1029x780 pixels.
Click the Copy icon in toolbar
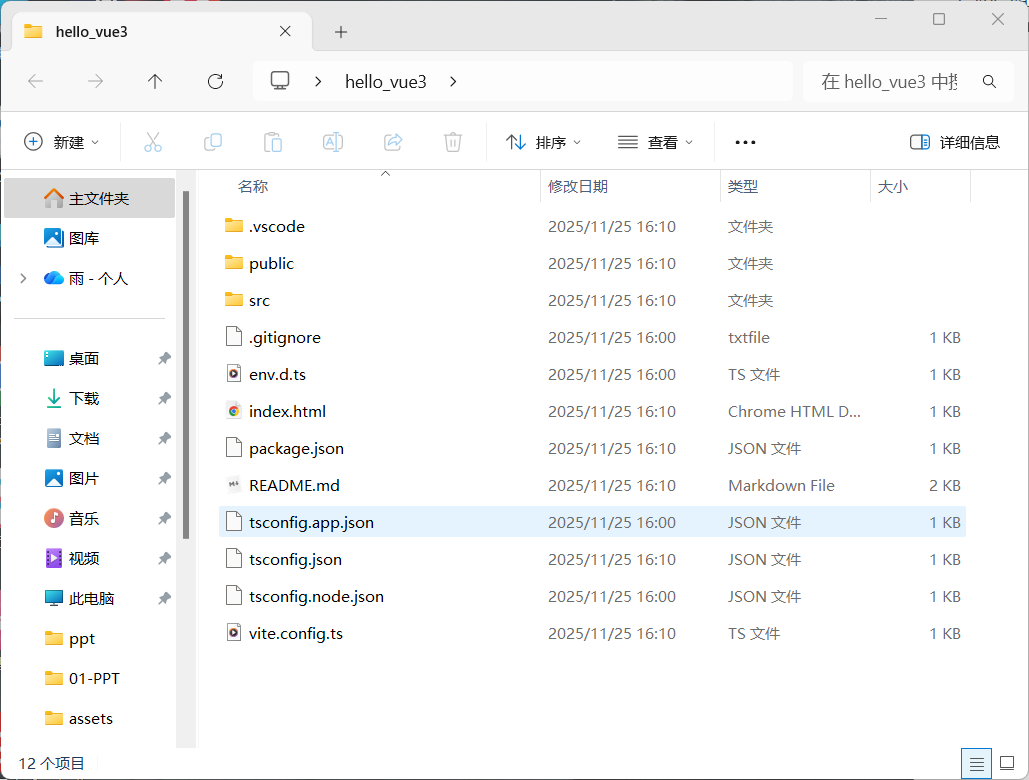[213, 142]
